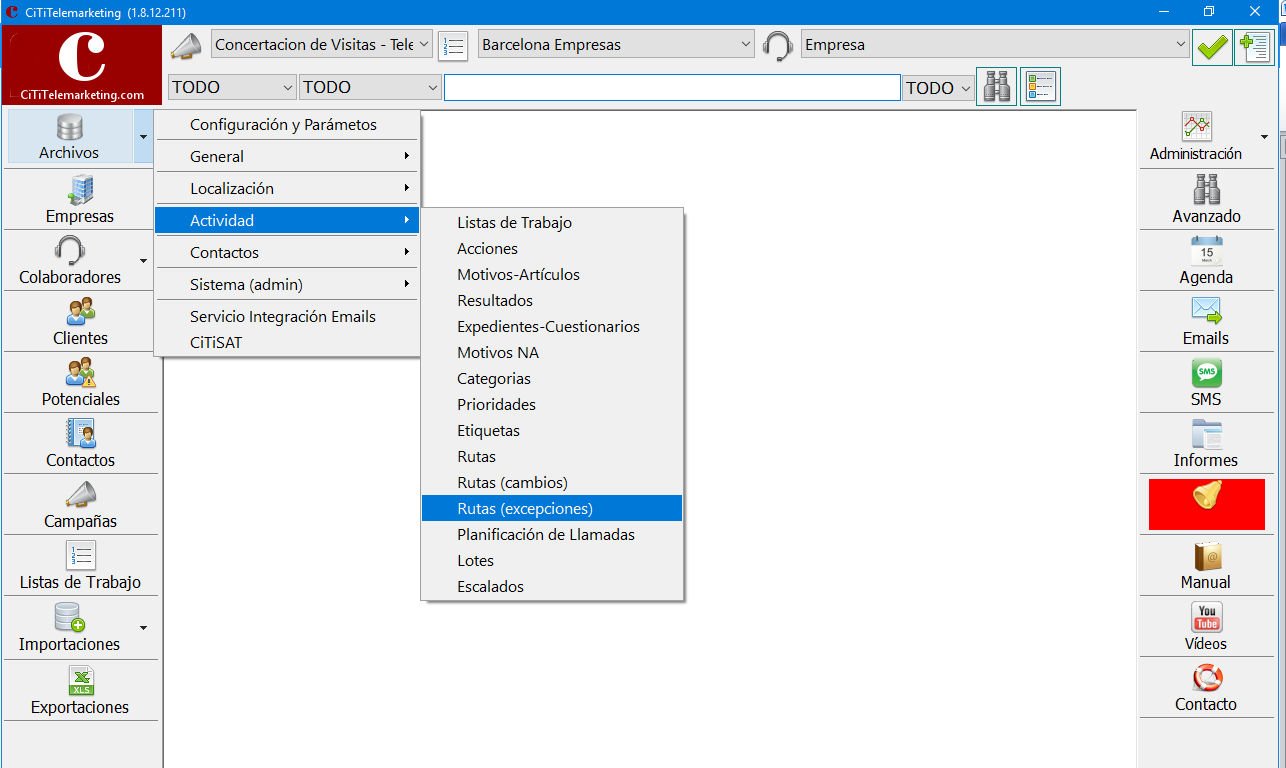Click the add-new-record plus icon

tap(1254, 46)
